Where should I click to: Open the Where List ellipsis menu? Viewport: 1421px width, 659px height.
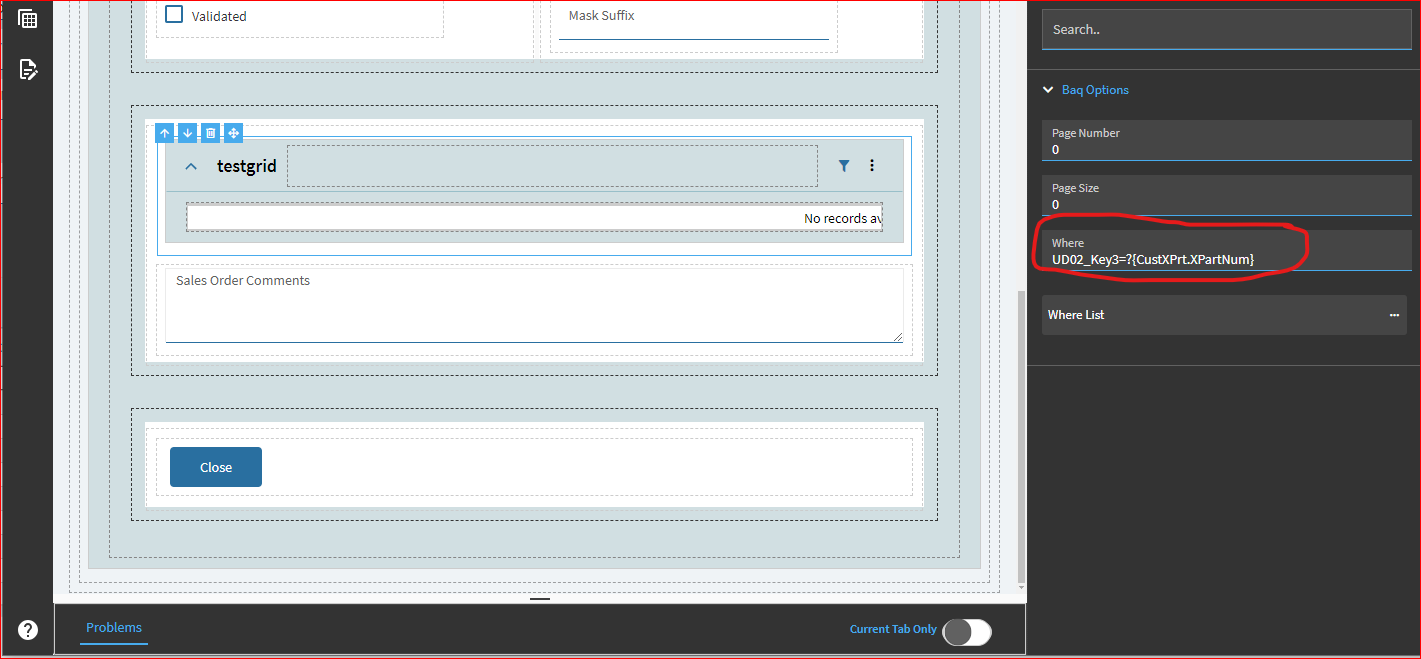click(x=1394, y=315)
